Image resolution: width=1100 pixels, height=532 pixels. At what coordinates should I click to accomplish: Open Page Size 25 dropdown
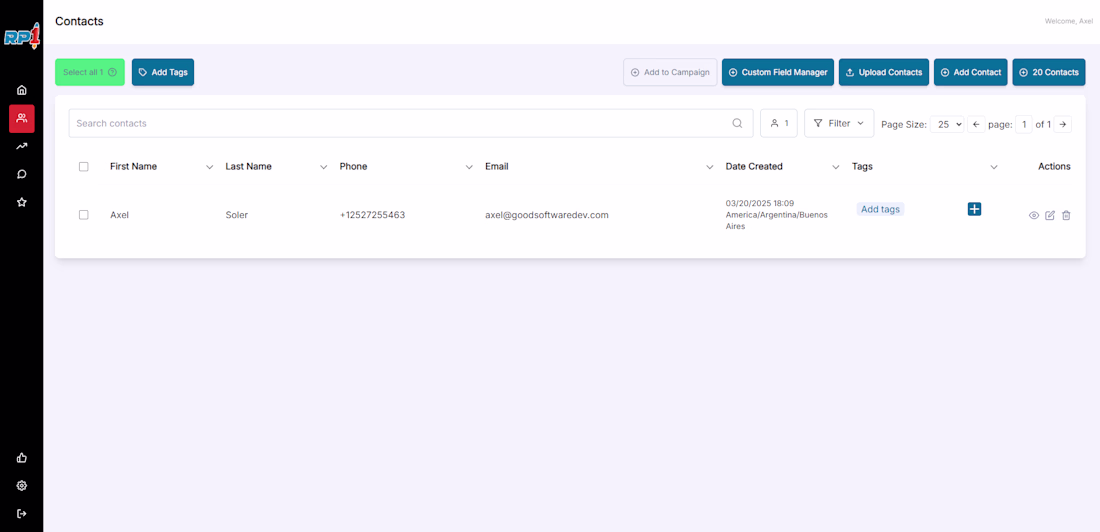coord(947,124)
